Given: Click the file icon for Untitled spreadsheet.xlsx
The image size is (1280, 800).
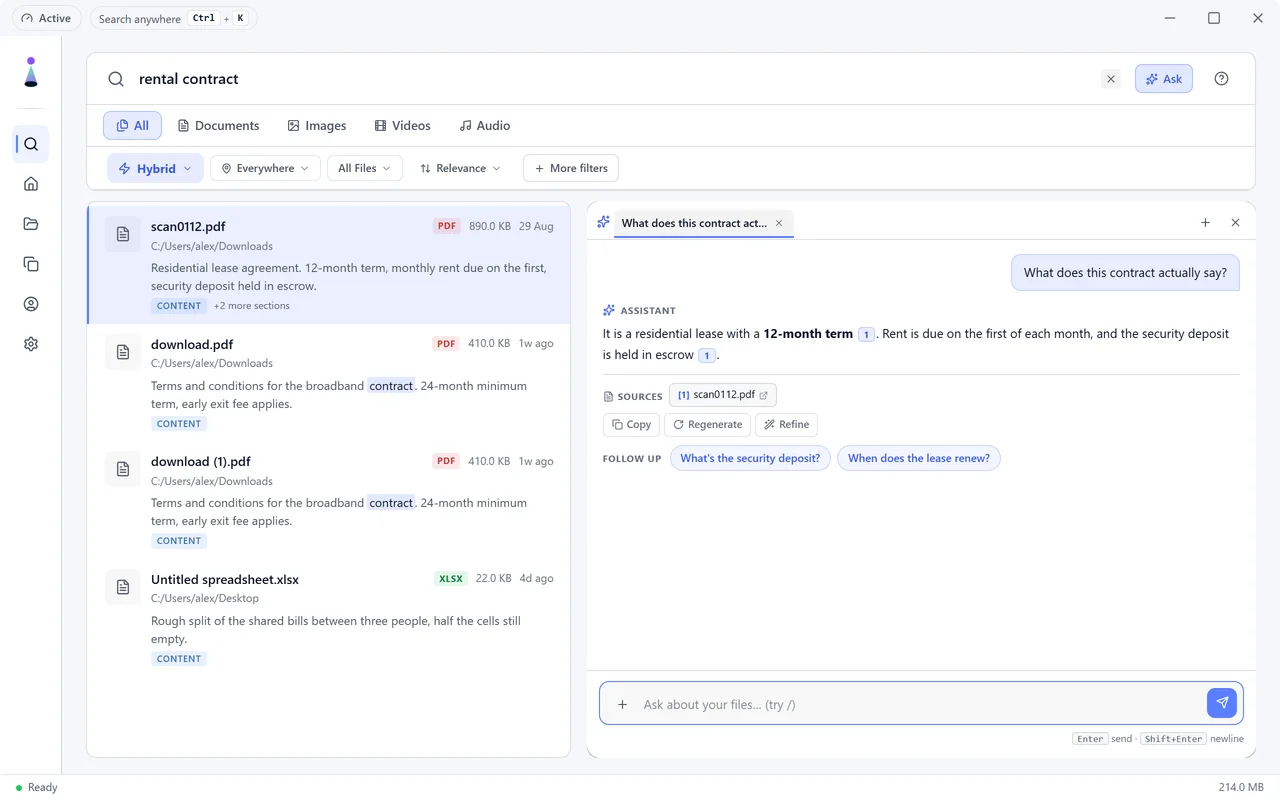Looking at the screenshot, I should [123, 587].
